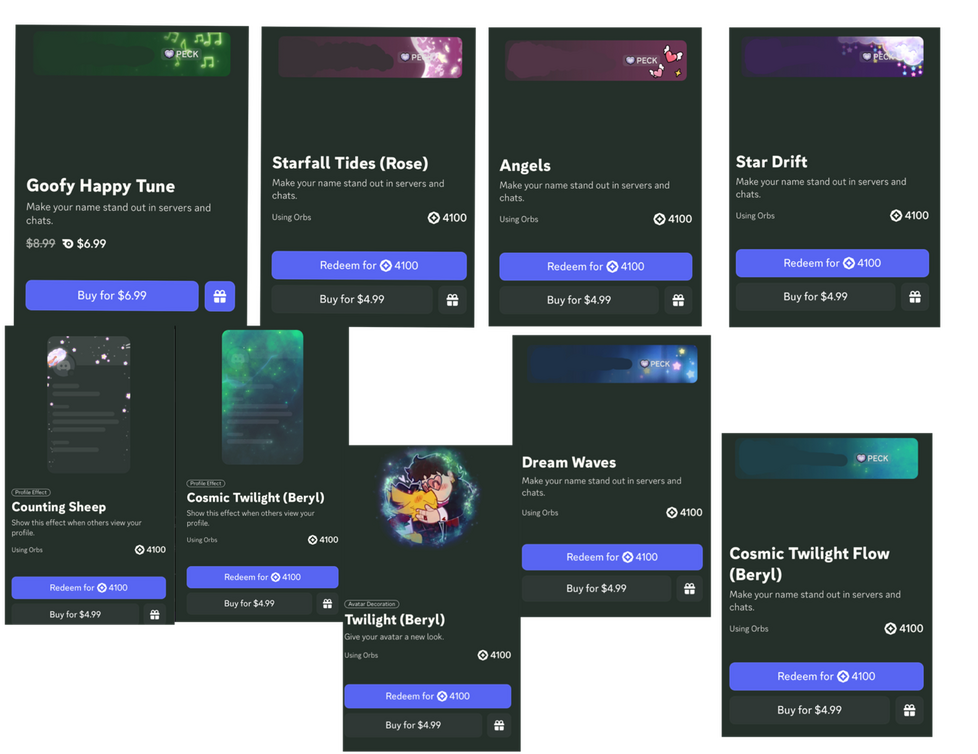Buy Star Drift for $4.99
This screenshot has width=978, height=754.
815,297
